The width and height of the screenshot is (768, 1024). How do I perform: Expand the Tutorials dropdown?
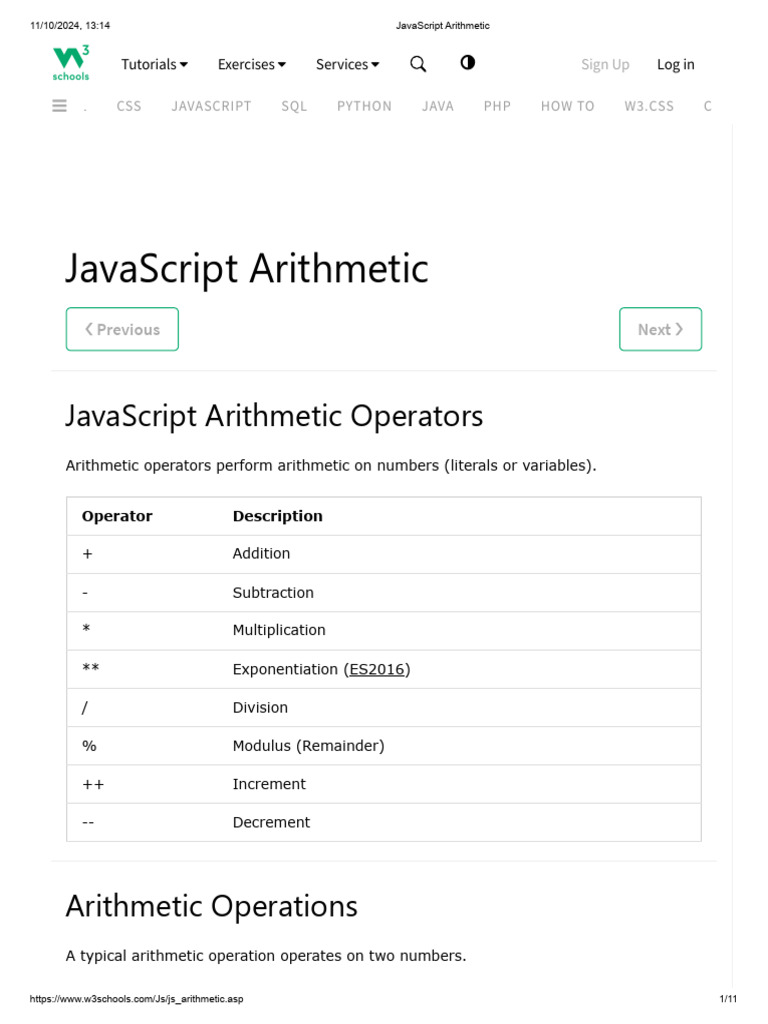[x=154, y=64]
